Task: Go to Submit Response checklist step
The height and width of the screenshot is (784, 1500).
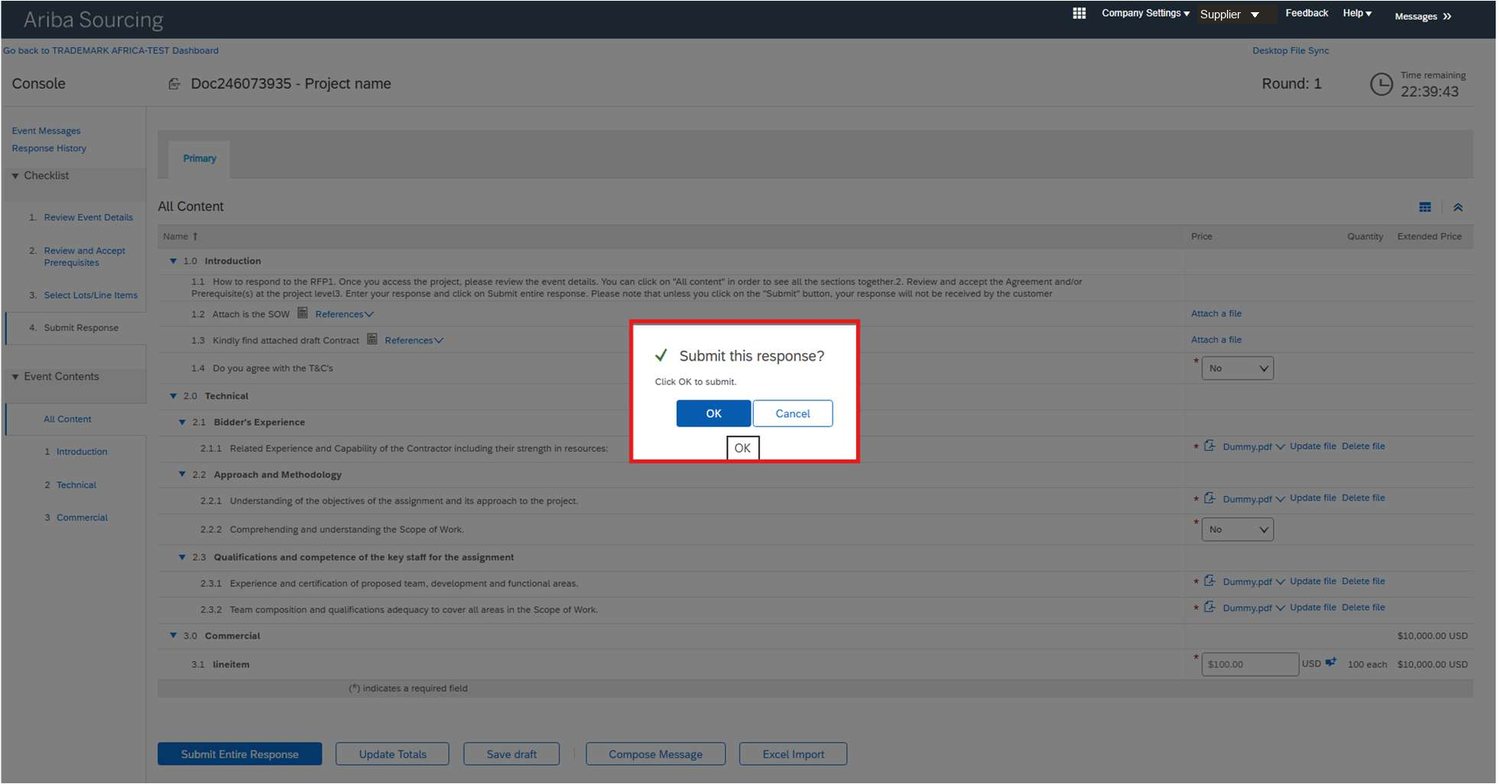Action: pos(81,328)
